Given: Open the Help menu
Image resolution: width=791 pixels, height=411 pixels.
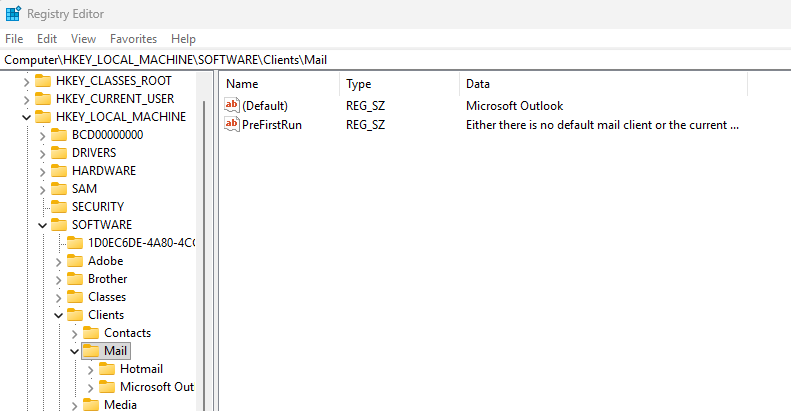Looking at the screenshot, I should click(x=183, y=39).
